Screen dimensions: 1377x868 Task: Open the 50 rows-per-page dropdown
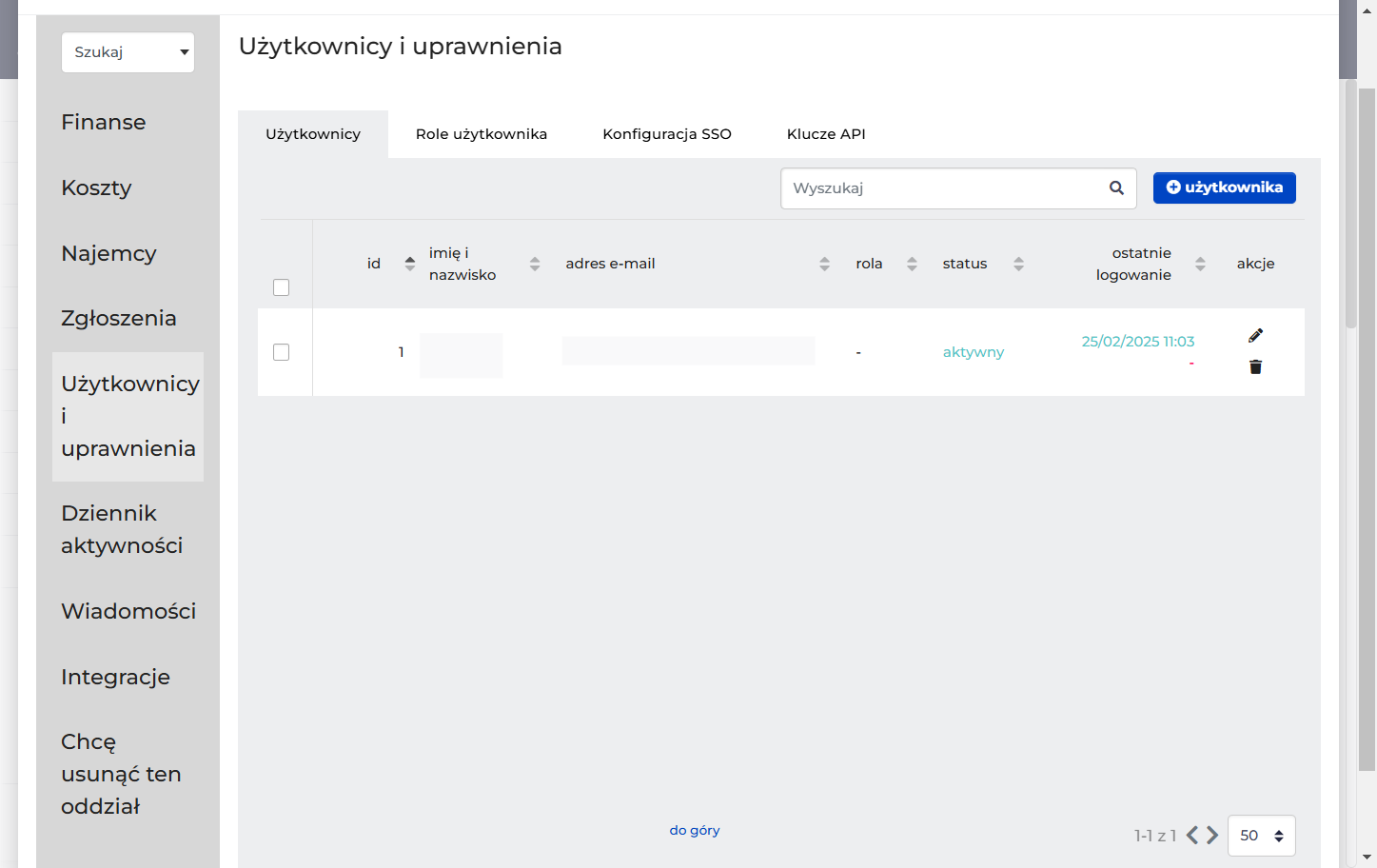1262,836
